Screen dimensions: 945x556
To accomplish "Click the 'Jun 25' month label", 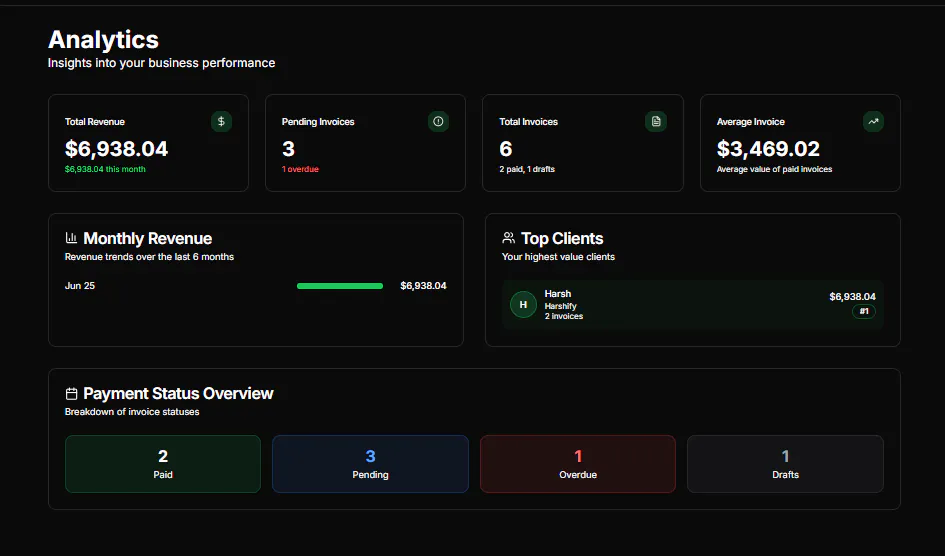I will [80, 286].
